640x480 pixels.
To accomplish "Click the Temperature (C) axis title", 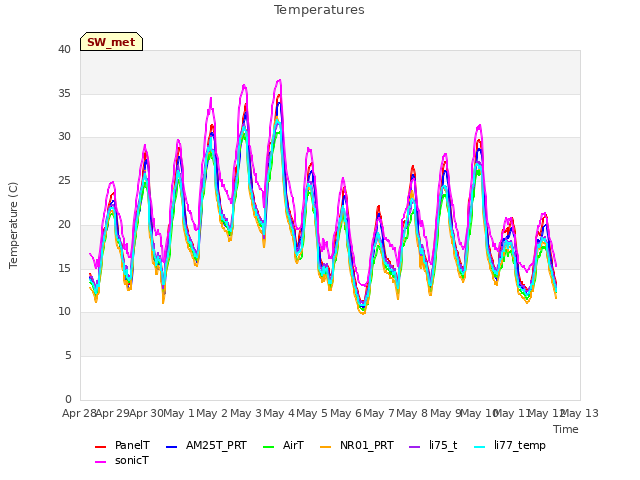I will (13, 225).
